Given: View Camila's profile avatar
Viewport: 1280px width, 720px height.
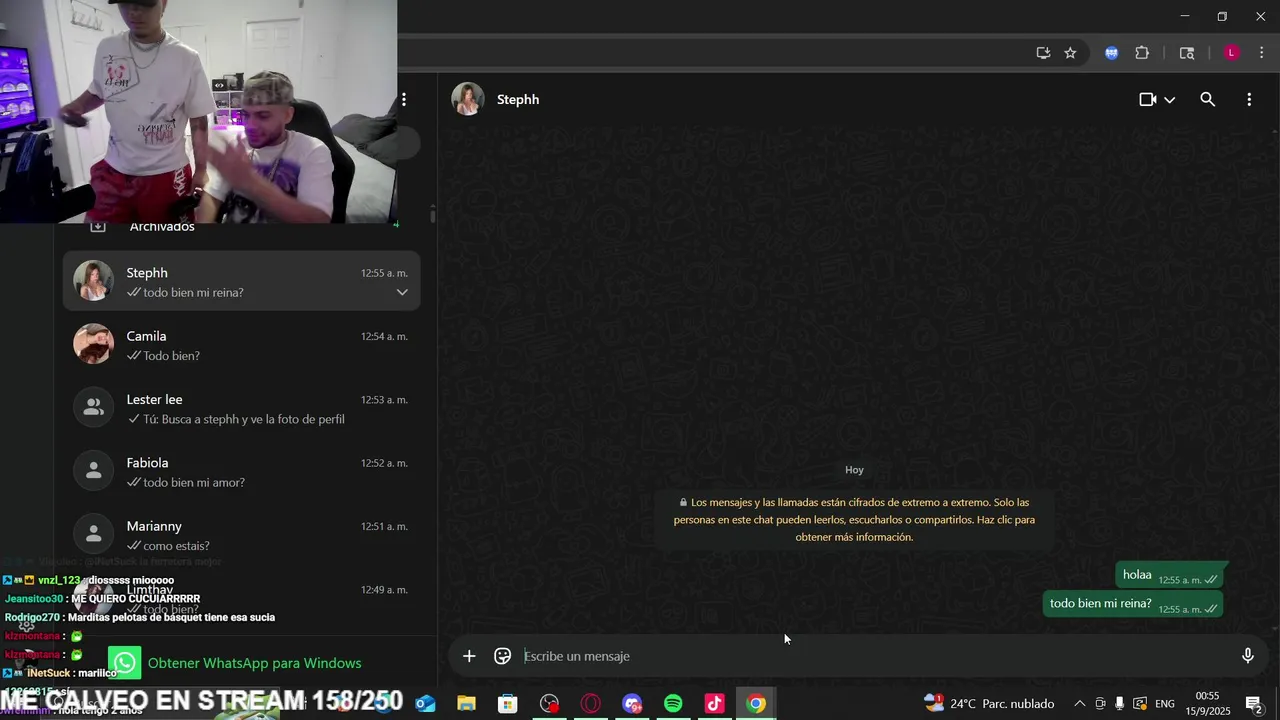Looking at the screenshot, I should (93, 344).
